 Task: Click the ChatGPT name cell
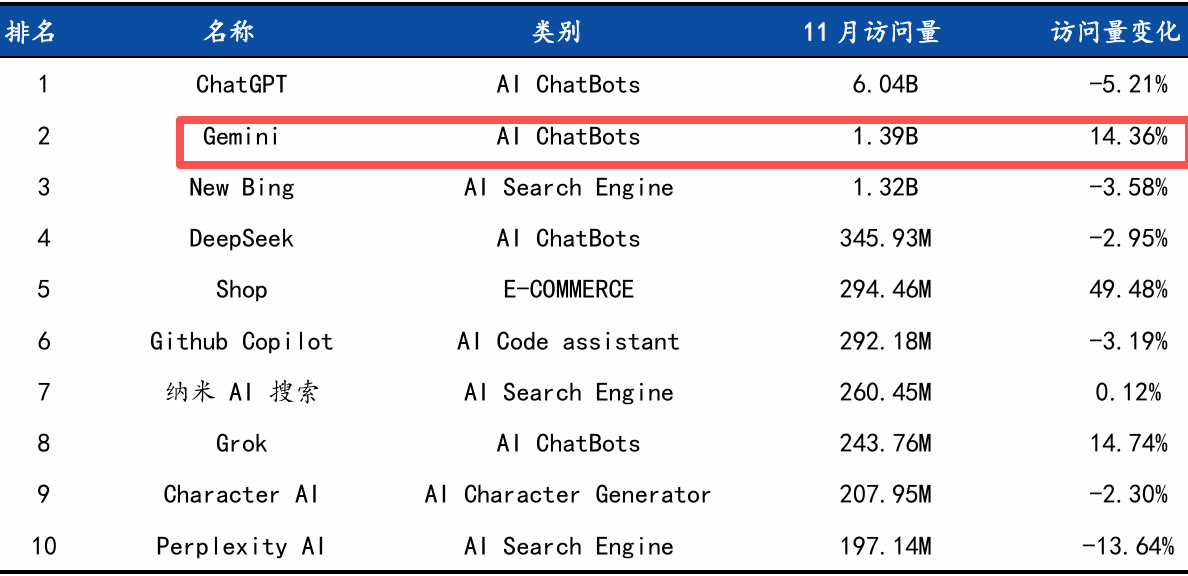coord(241,84)
